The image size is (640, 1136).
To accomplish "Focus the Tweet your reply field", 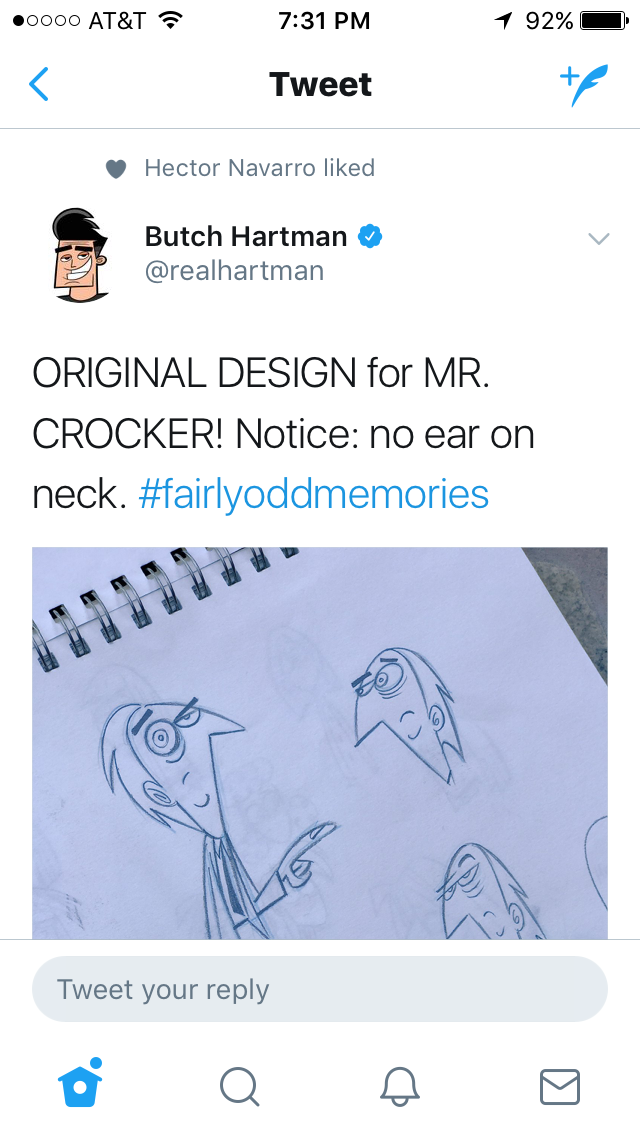I will pyautogui.click(x=320, y=989).
